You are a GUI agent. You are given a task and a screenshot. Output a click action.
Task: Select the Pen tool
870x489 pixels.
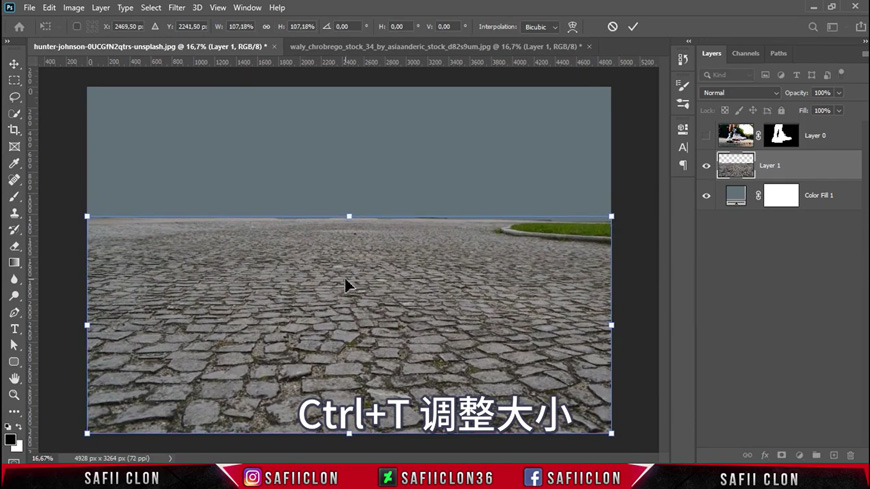pyautogui.click(x=14, y=312)
